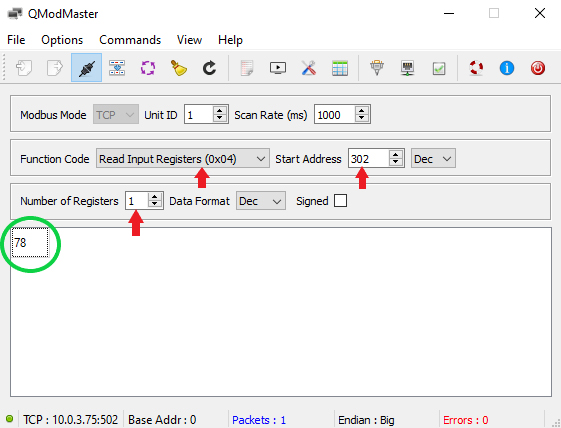Screen dimensions: 561x428
Task: Click the Read/Write request icon
Action: tap(117, 68)
